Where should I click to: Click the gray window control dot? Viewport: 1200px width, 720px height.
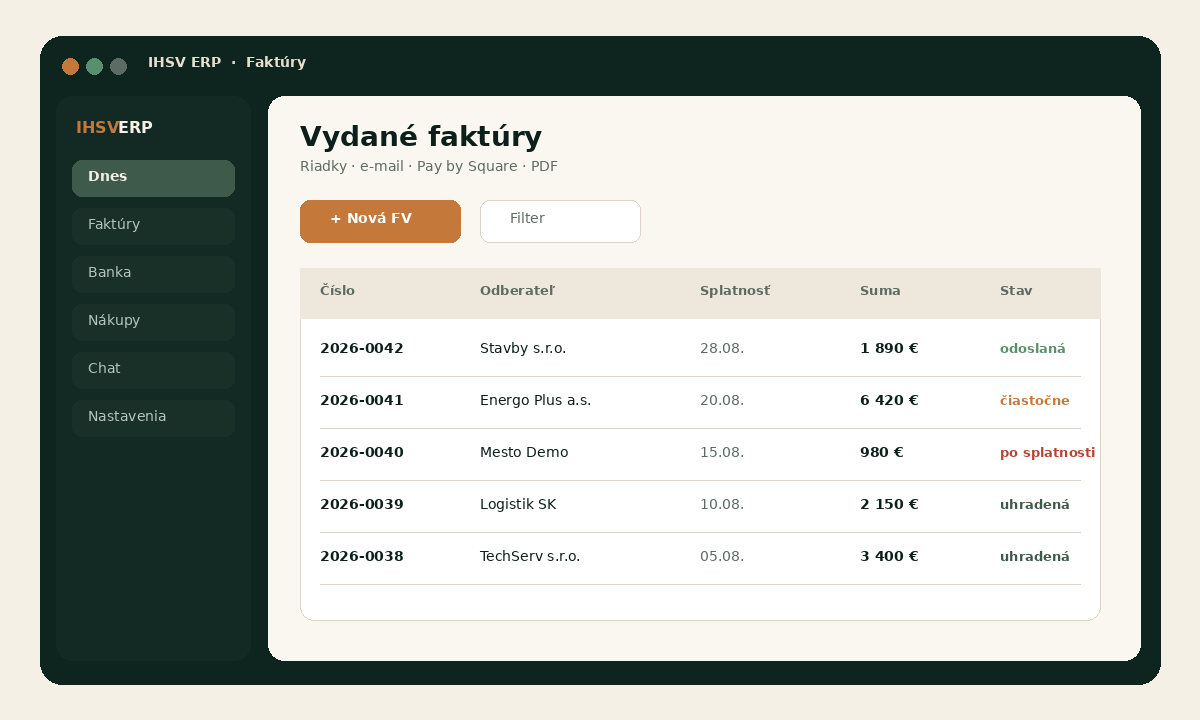click(118, 66)
